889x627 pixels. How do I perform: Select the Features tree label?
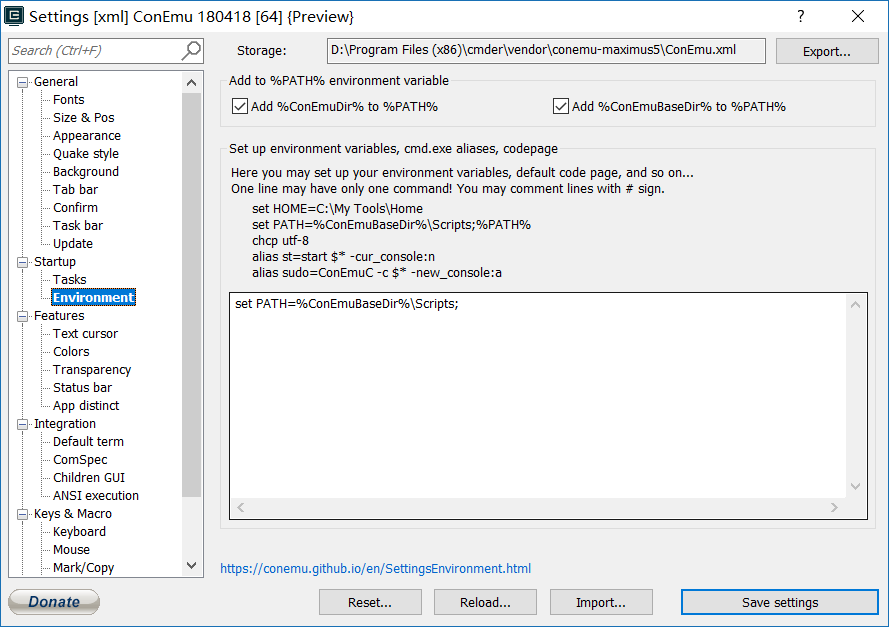(59, 316)
